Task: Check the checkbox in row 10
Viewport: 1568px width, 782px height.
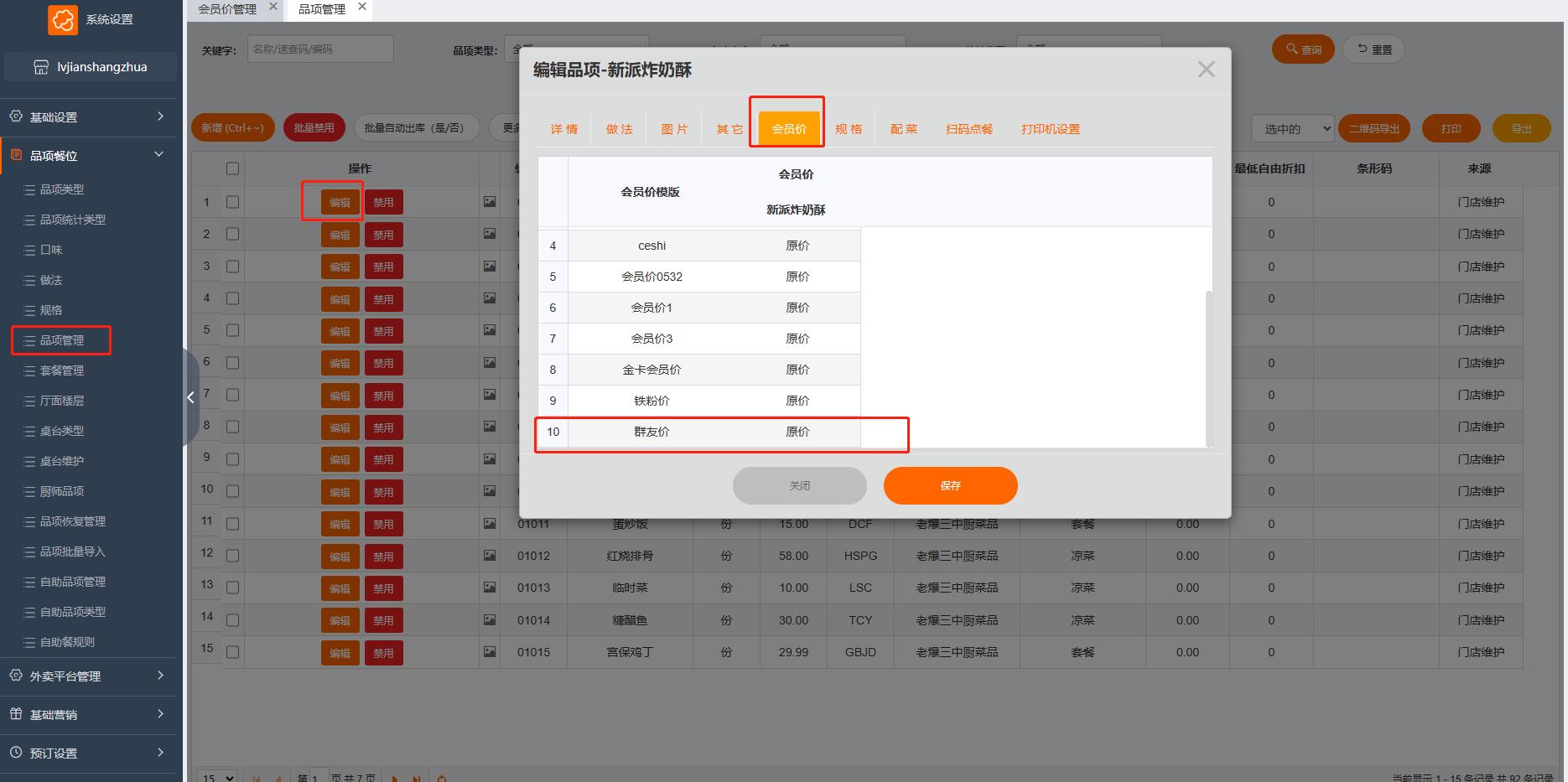Action: pyautogui.click(x=233, y=491)
